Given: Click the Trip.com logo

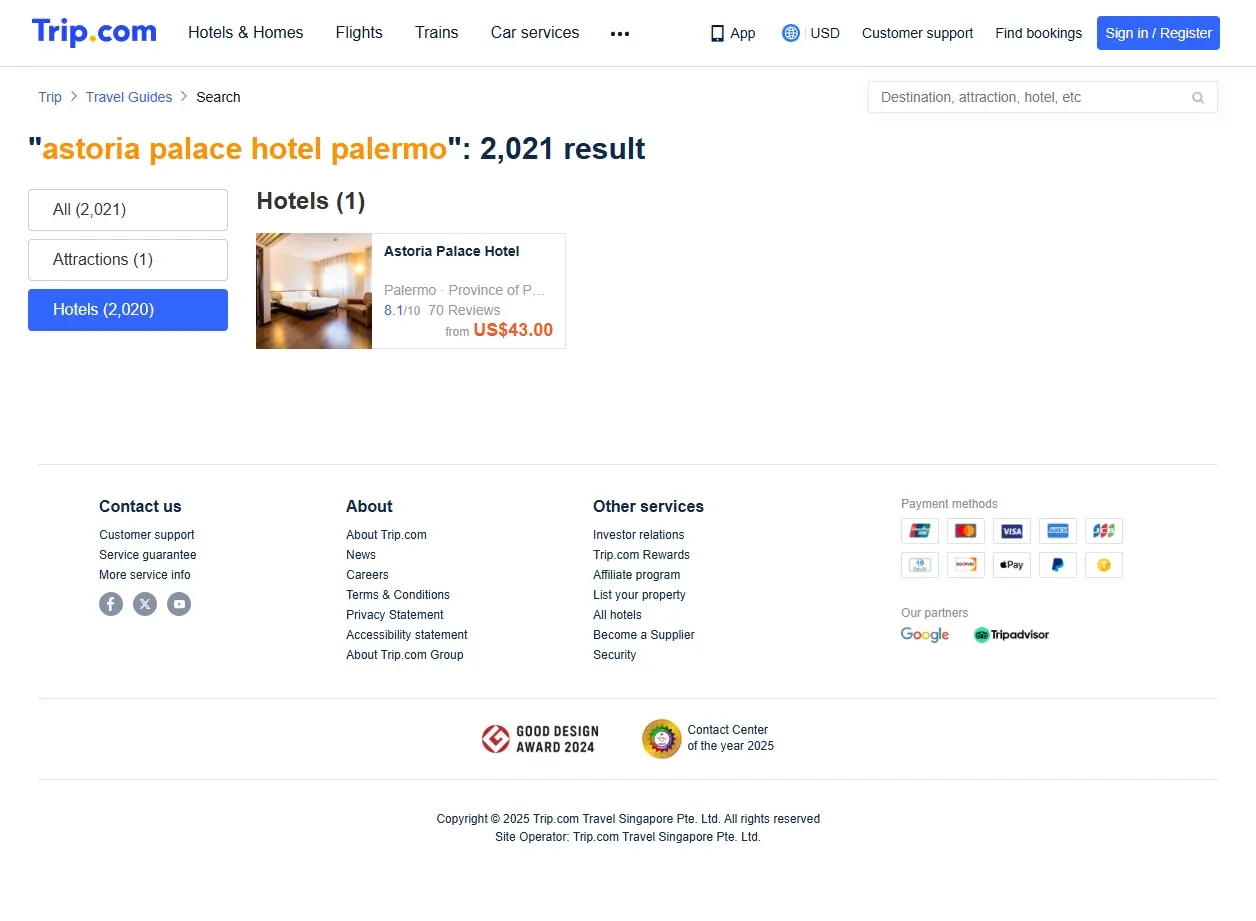Looking at the screenshot, I should click(x=94, y=32).
